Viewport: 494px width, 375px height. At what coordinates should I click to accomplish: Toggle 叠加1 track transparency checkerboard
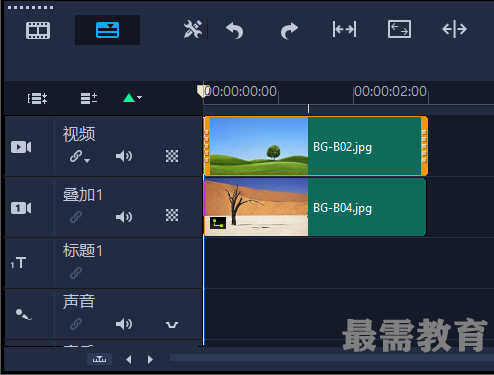click(x=172, y=215)
